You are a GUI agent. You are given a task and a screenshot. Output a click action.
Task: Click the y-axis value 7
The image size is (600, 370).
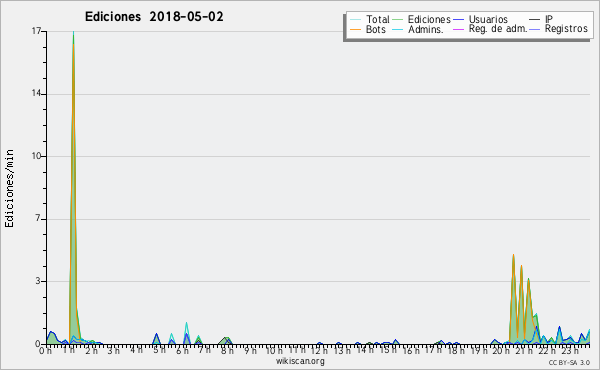pos(38,218)
